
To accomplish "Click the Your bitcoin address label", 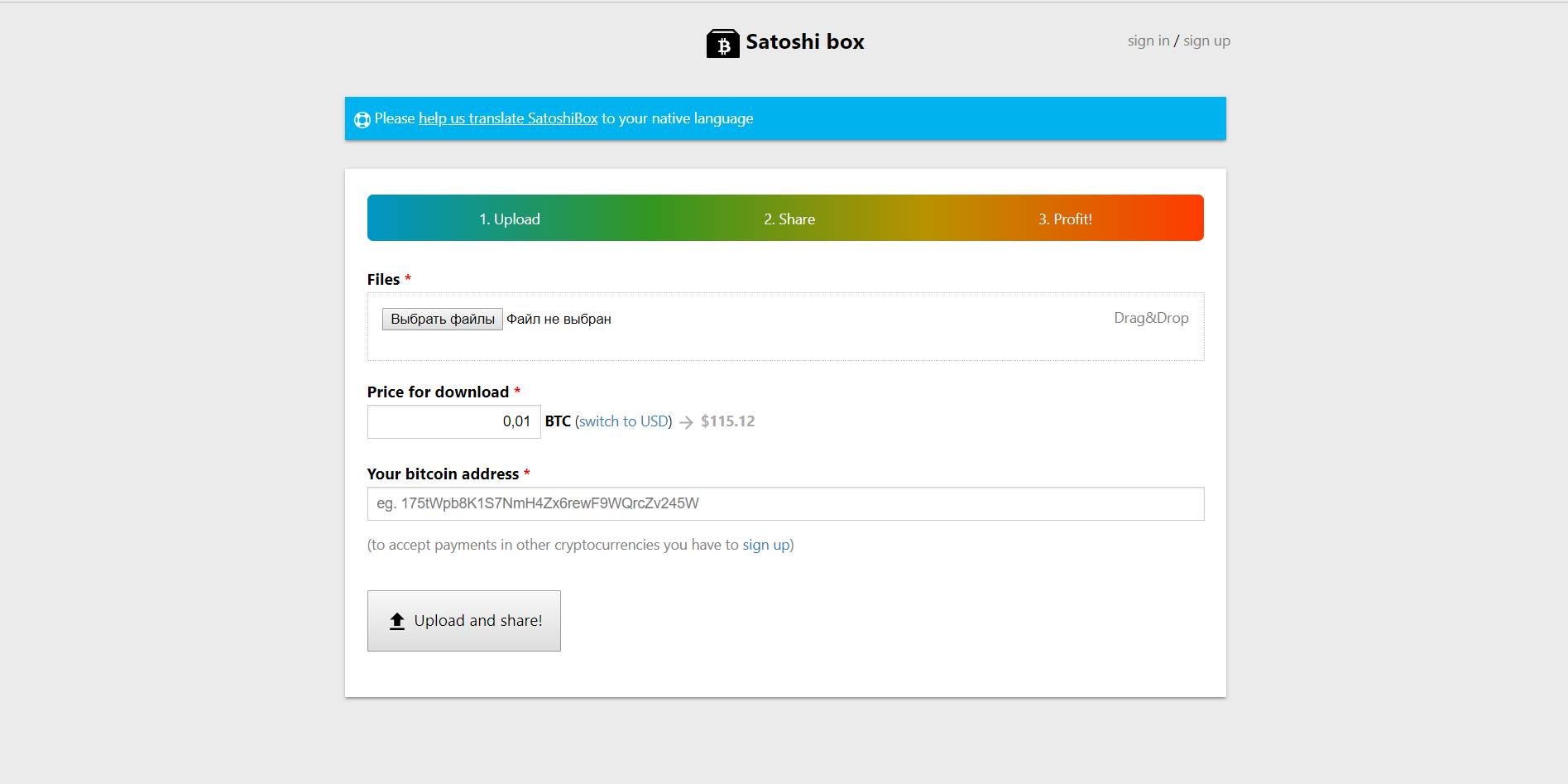I will click(443, 474).
